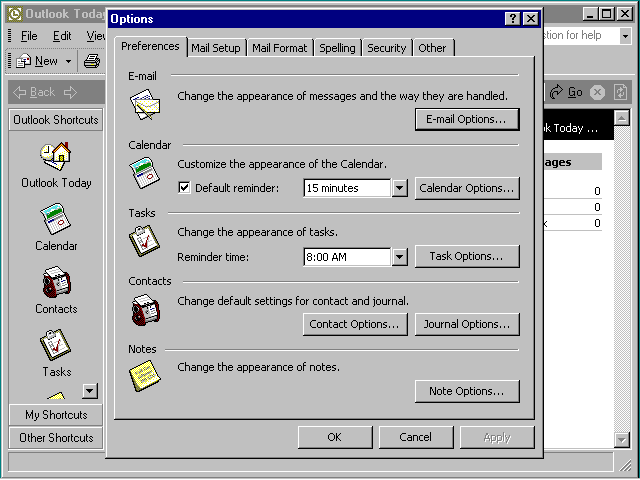Click the Tasks clipboard icon in Options dialog
Screen dimensions: 640x480
click(144, 241)
